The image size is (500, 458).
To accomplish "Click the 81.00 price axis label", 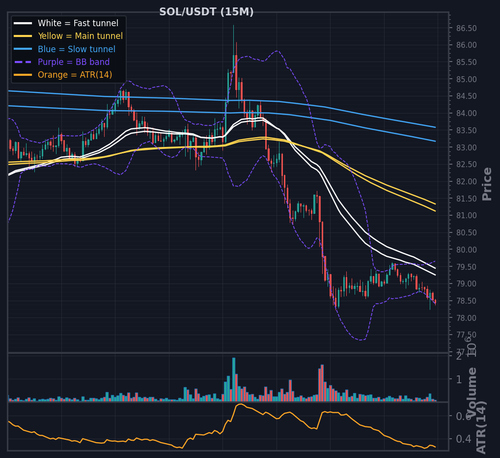I will point(466,216).
